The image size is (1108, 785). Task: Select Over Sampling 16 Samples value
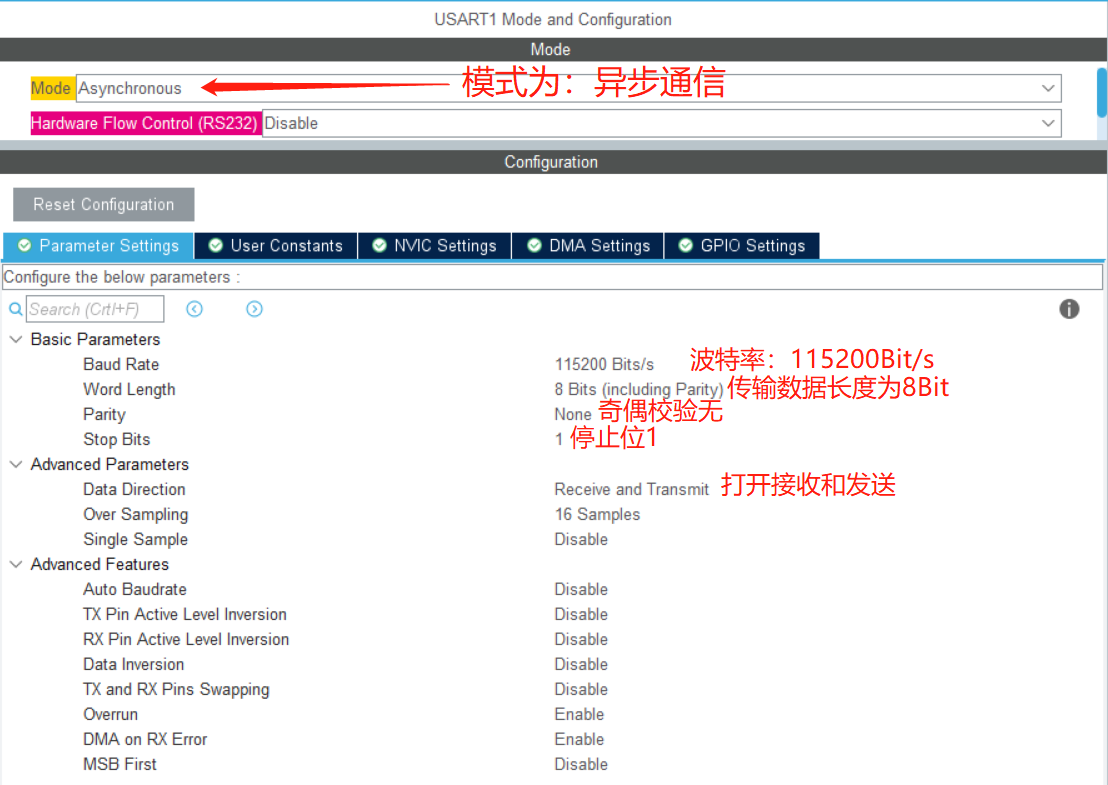tap(597, 514)
